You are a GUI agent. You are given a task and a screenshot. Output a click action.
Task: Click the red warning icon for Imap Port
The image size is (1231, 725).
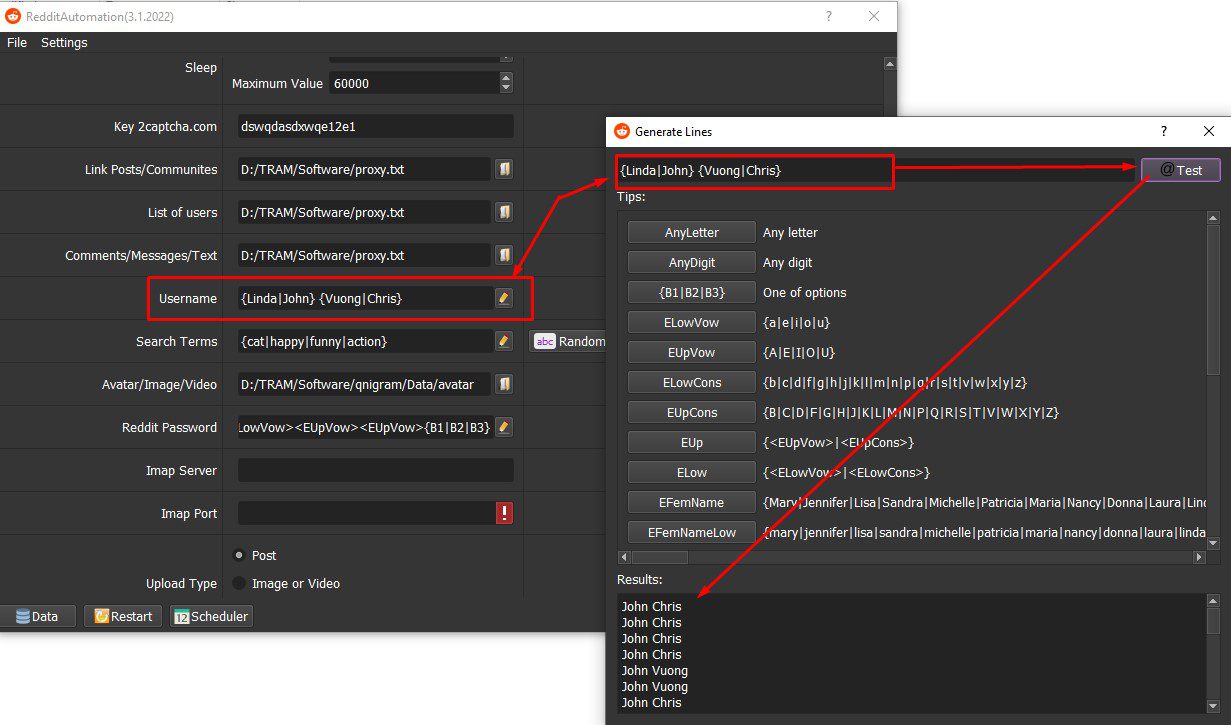(505, 513)
